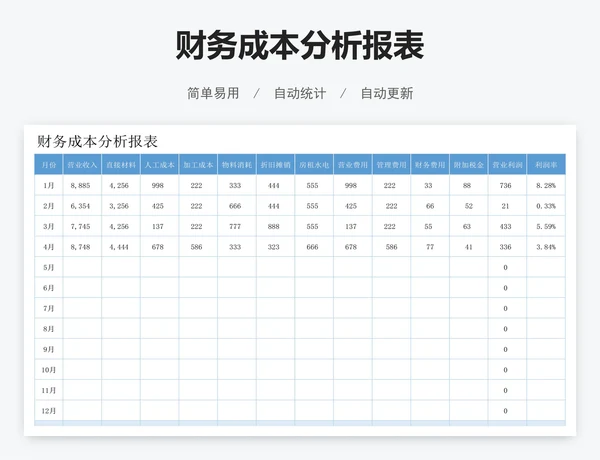Select the 1月 row label
600x460 pixels.
click(49, 186)
